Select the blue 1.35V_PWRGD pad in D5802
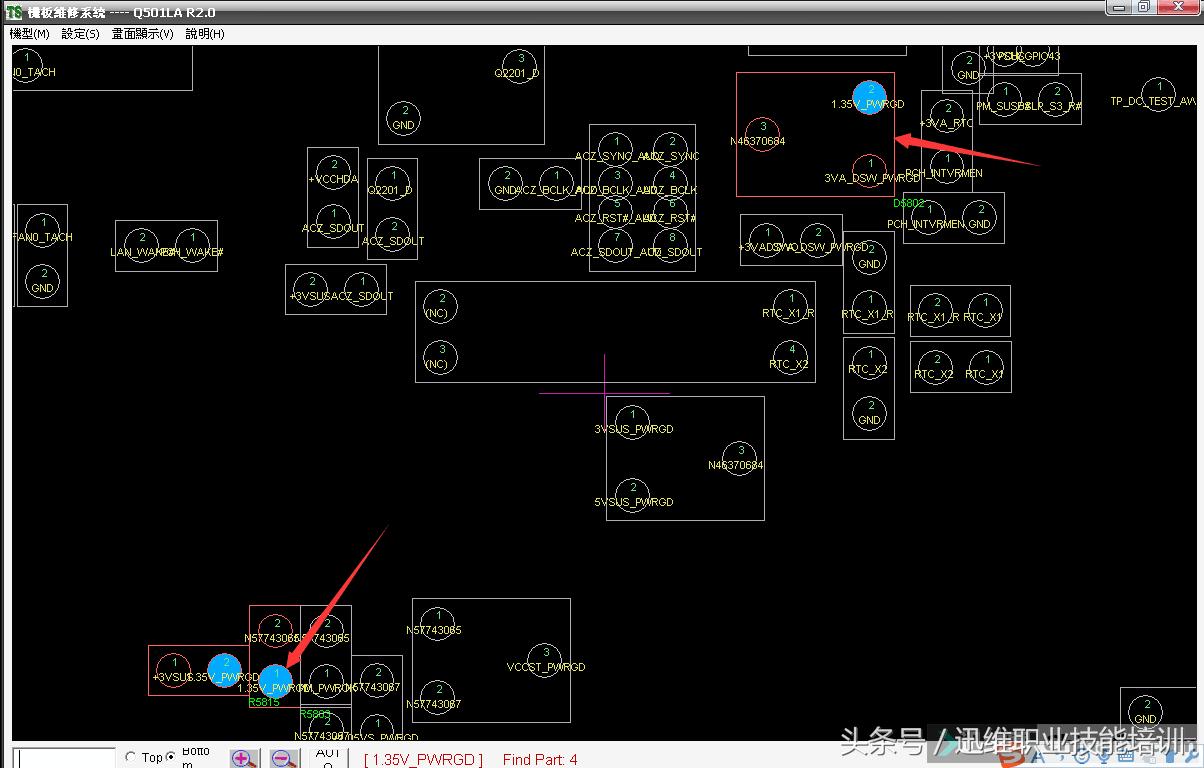 coord(870,98)
